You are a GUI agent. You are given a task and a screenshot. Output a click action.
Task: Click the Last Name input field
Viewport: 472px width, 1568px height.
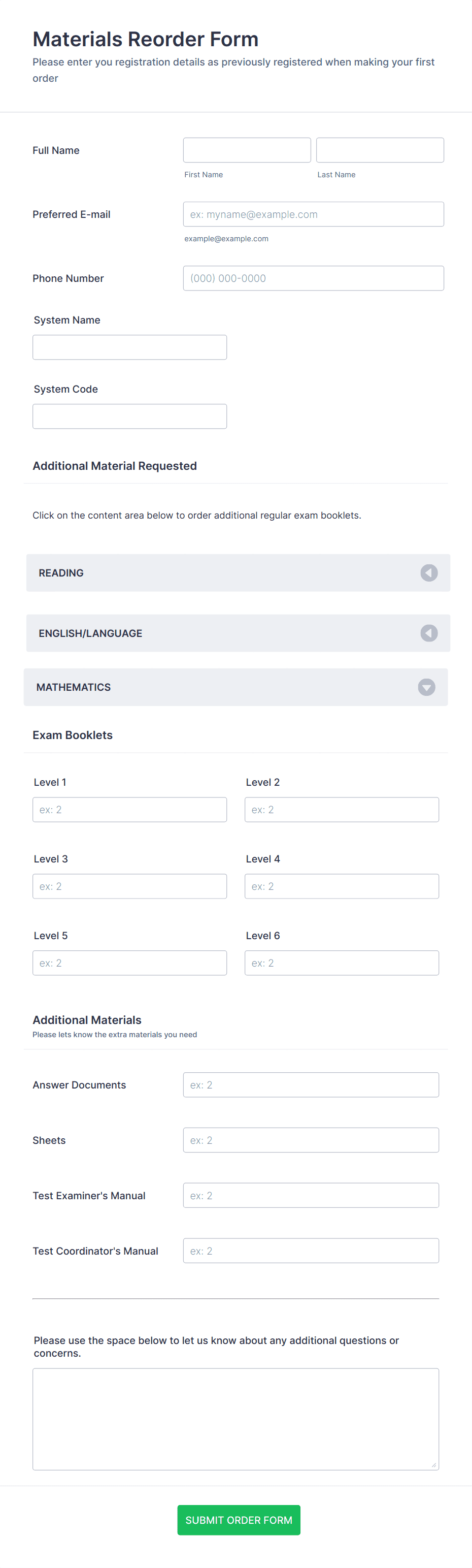tap(380, 149)
